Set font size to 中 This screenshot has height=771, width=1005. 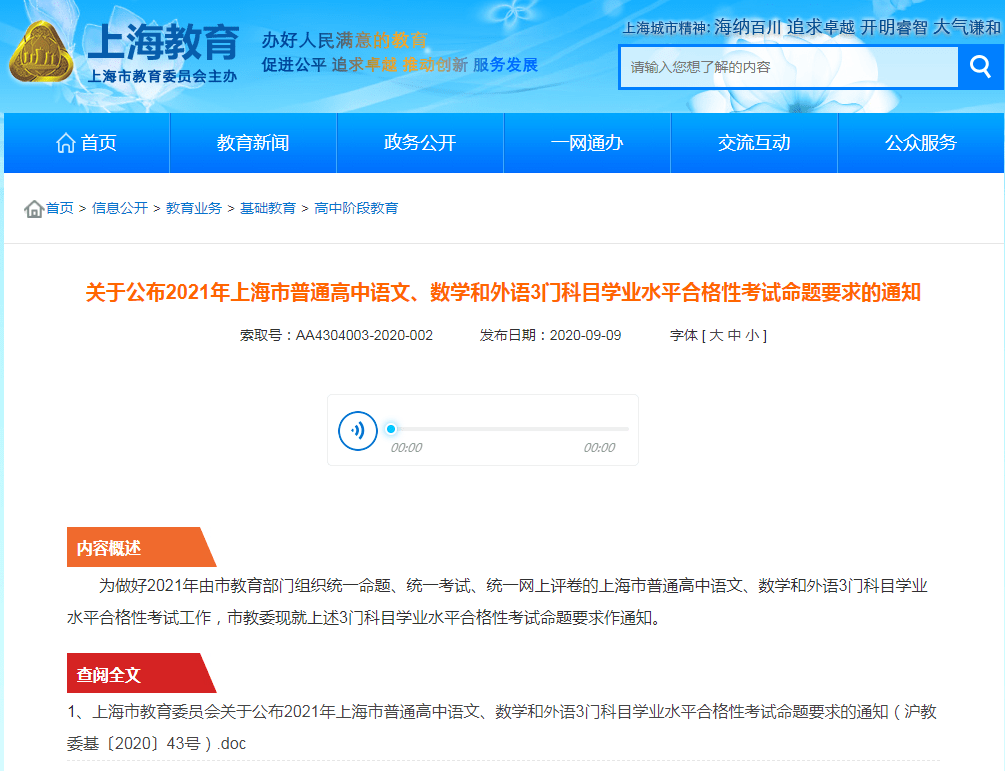pos(735,335)
